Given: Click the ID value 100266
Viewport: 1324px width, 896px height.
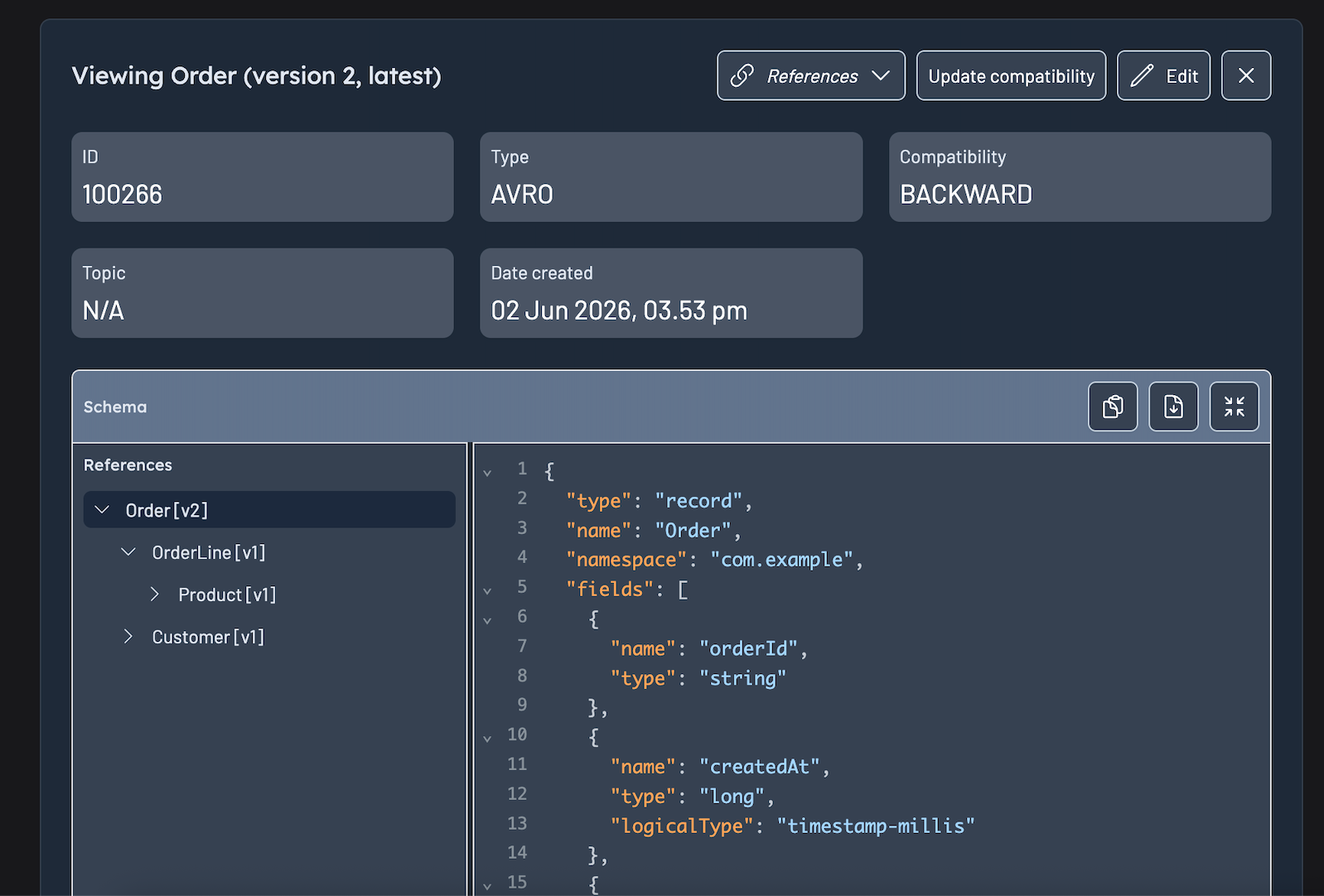Looking at the screenshot, I should pos(123,195).
